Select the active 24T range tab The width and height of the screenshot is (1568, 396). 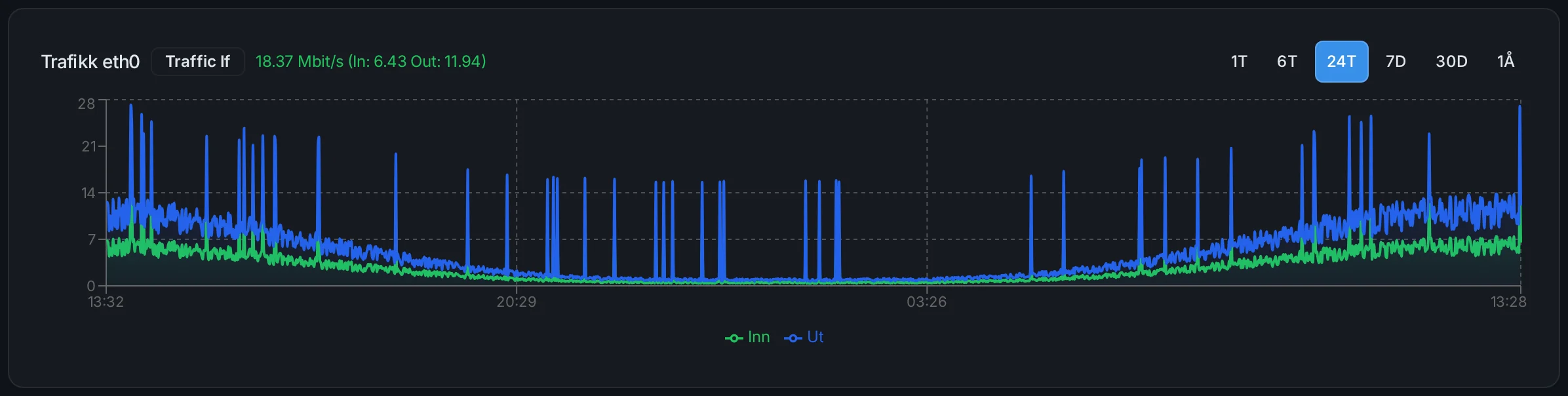pyautogui.click(x=1341, y=62)
